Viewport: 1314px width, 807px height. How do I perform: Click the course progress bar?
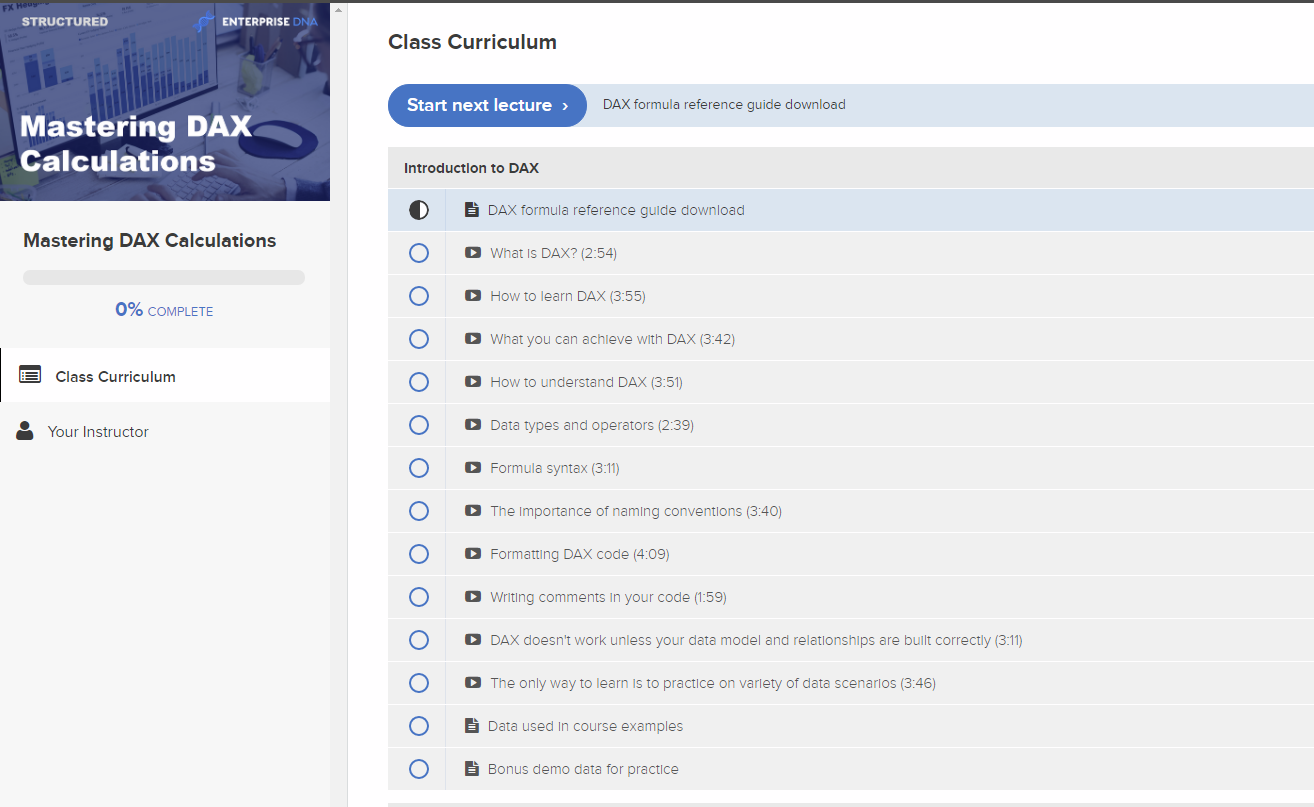tap(164, 278)
